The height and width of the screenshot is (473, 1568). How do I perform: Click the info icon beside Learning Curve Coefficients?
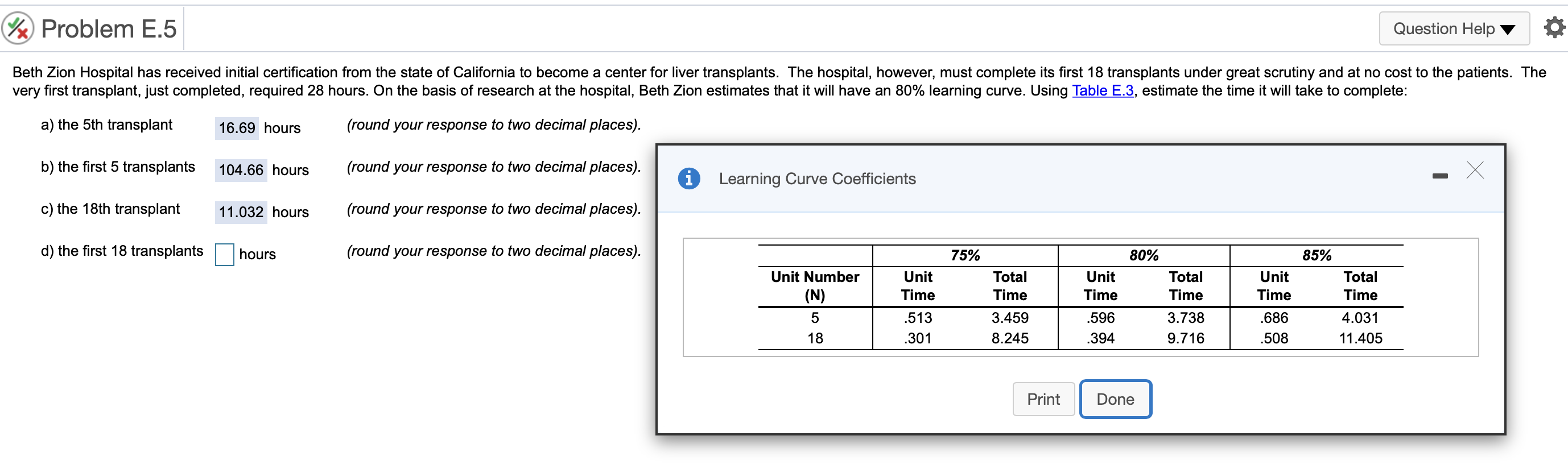pos(689,178)
